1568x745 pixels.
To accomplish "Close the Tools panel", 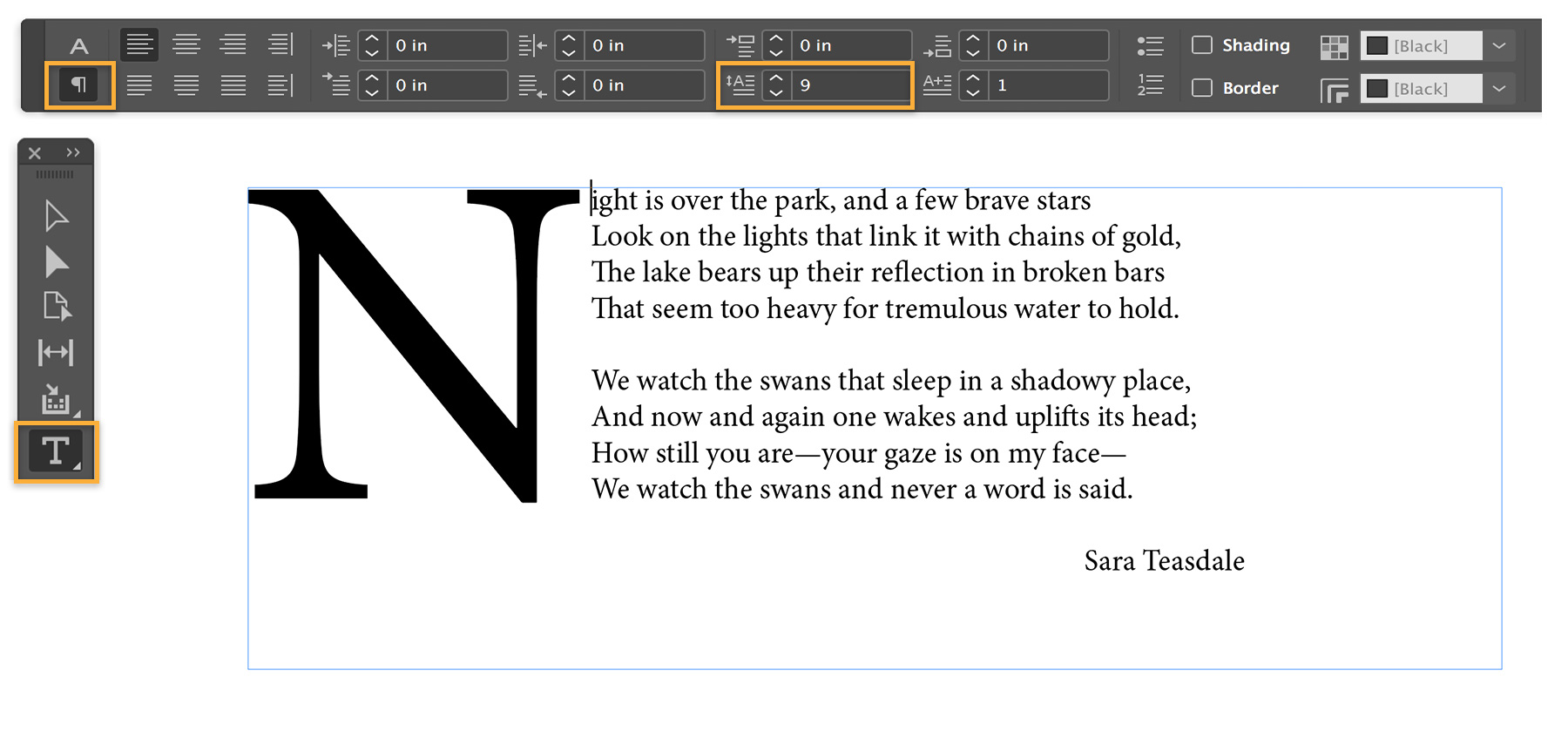I will pyautogui.click(x=35, y=152).
